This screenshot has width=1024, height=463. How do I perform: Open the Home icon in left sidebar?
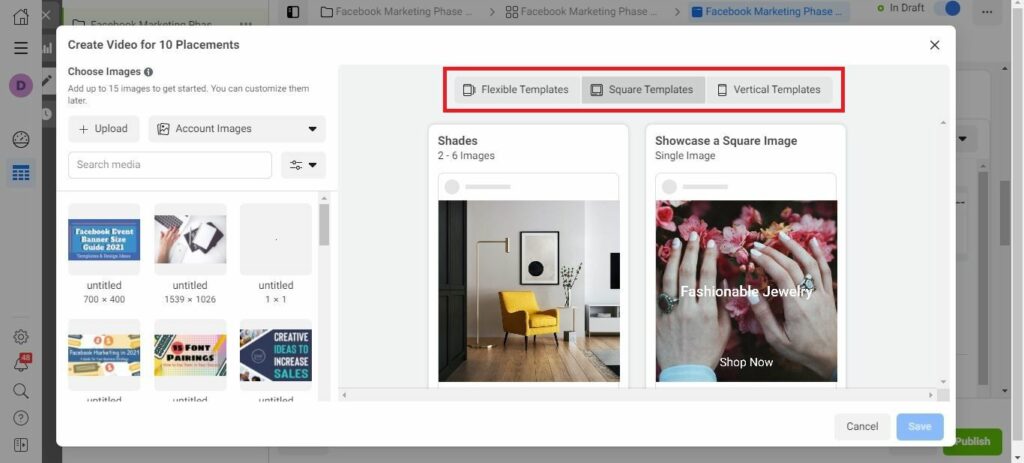(x=21, y=16)
